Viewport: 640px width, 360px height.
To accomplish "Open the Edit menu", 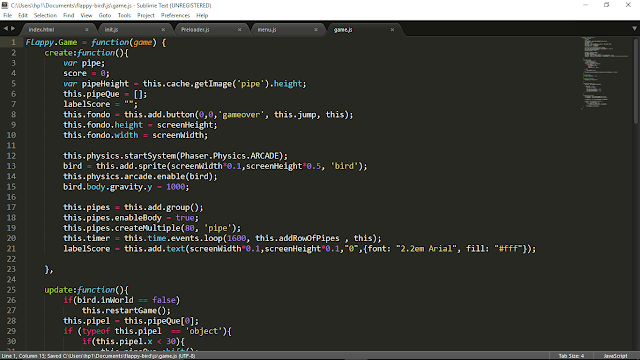I will pyautogui.click(x=22, y=16).
